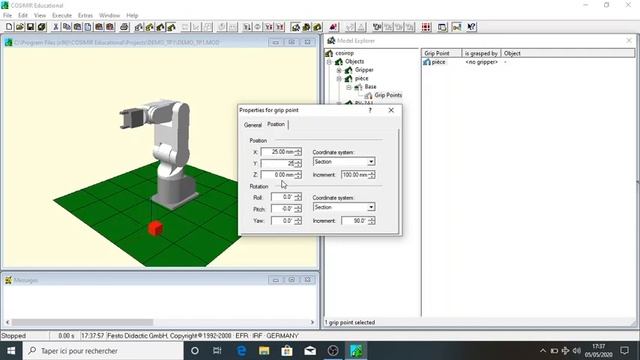
Task: Open Microsoft Store from the taskbar
Action: tap(287, 351)
